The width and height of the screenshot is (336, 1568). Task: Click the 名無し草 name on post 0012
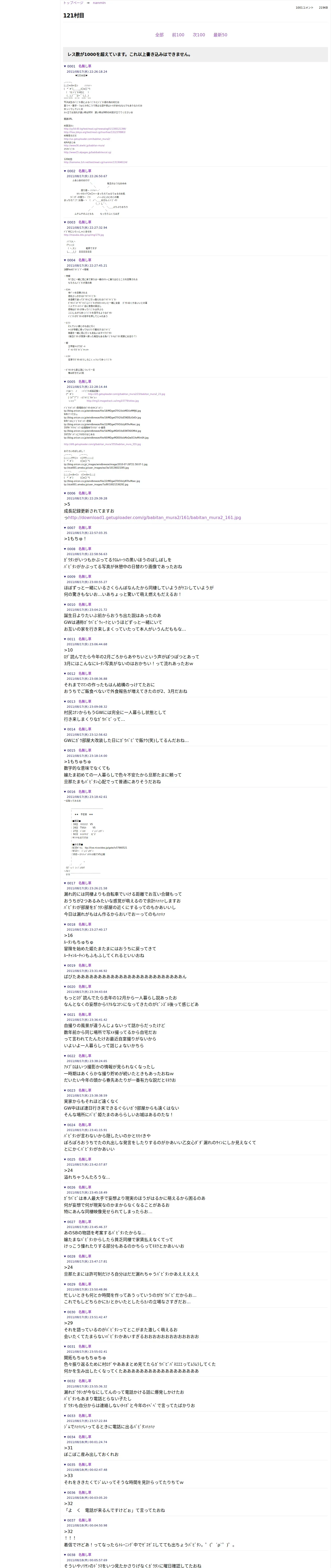85,673
